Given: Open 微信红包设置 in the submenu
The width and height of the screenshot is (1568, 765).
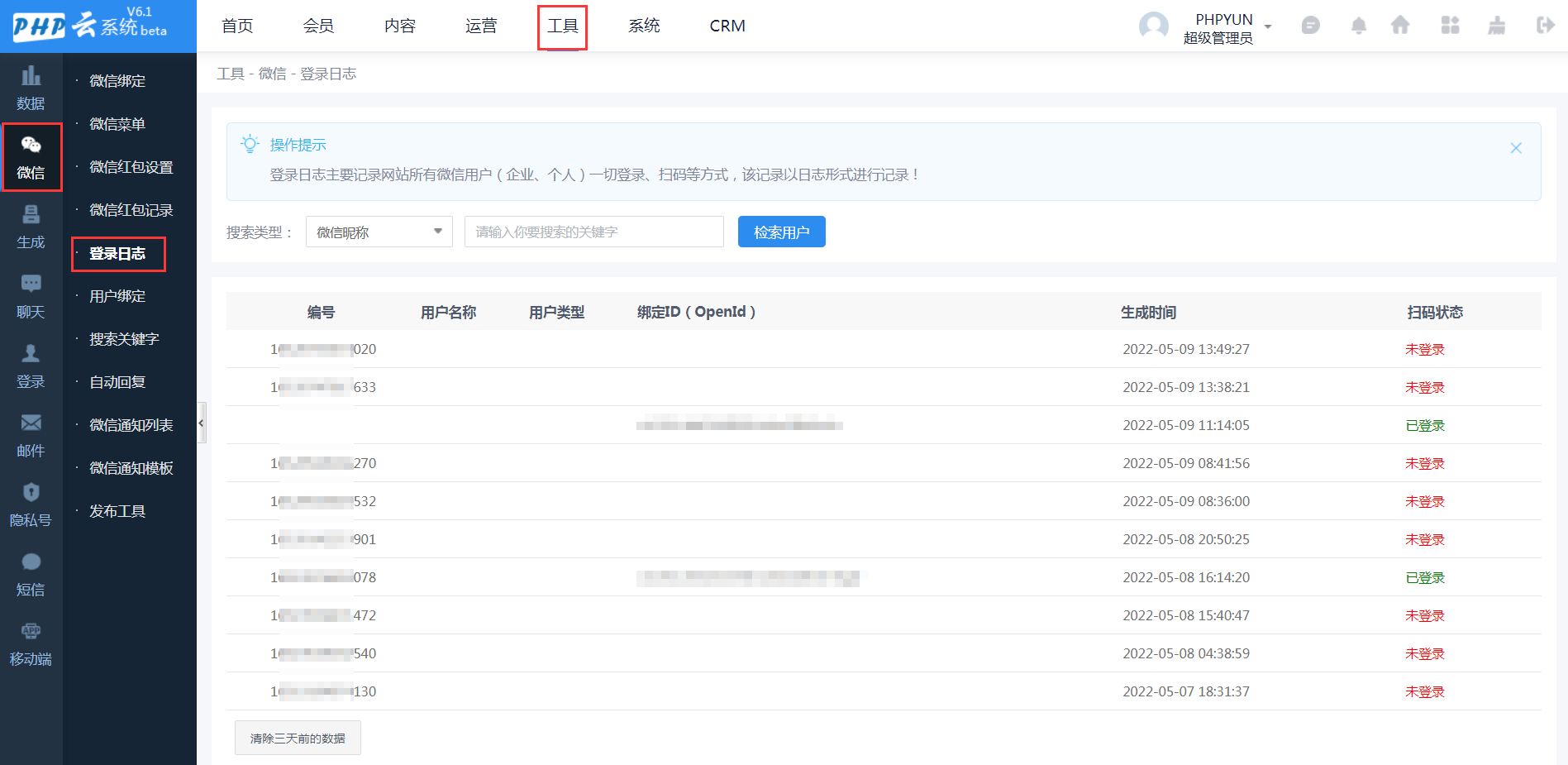Looking at the screenshot, I should click(x=131, y=167).
